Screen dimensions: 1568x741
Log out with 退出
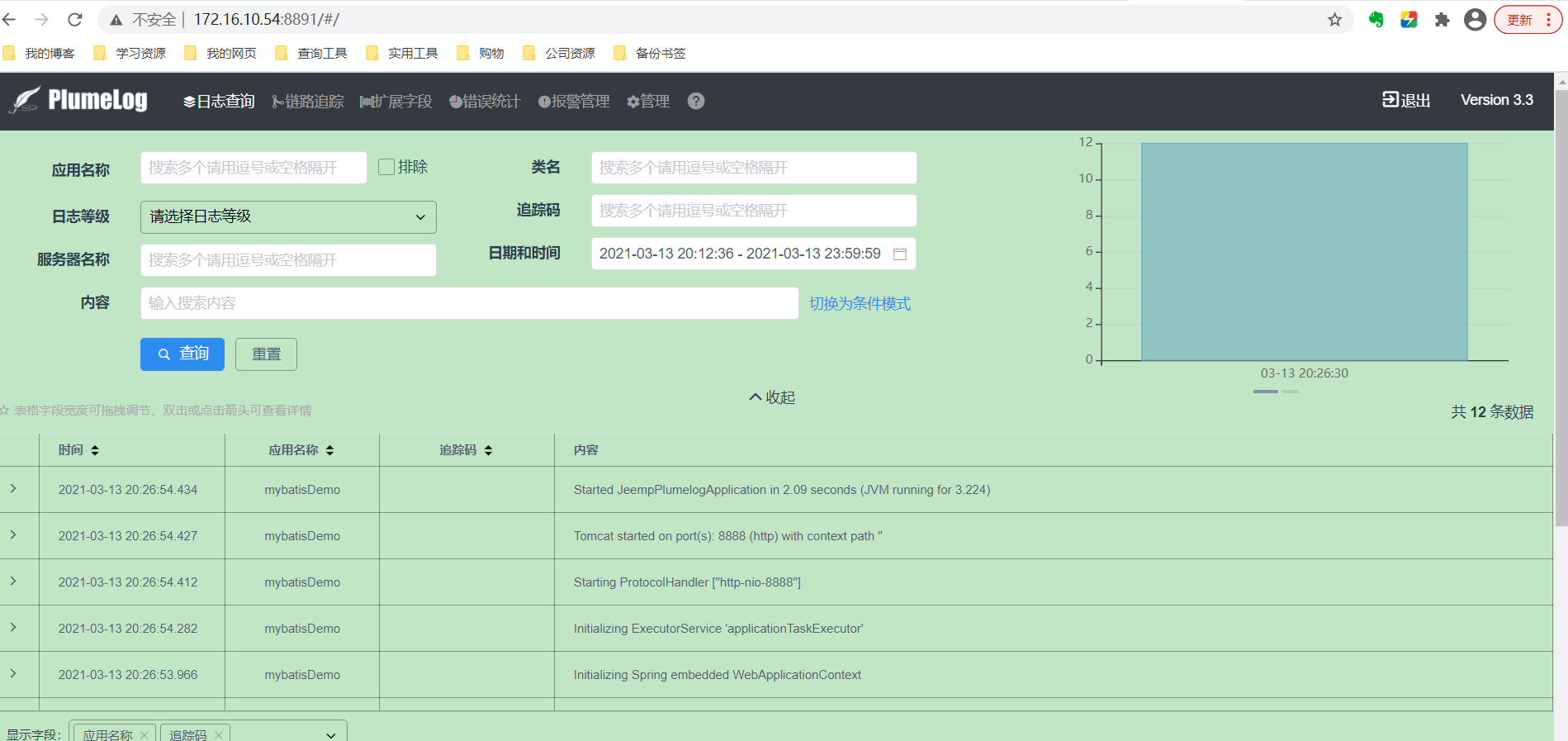tap(1406, 100)
